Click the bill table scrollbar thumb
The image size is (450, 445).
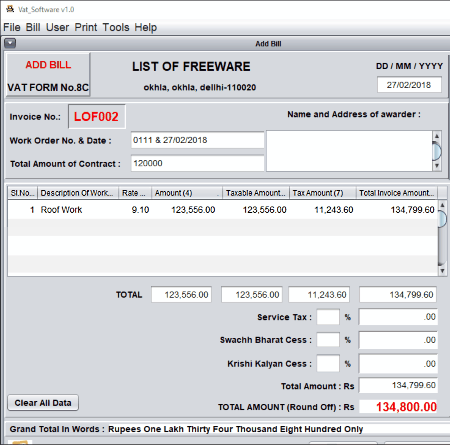click(x=442, y=219)
